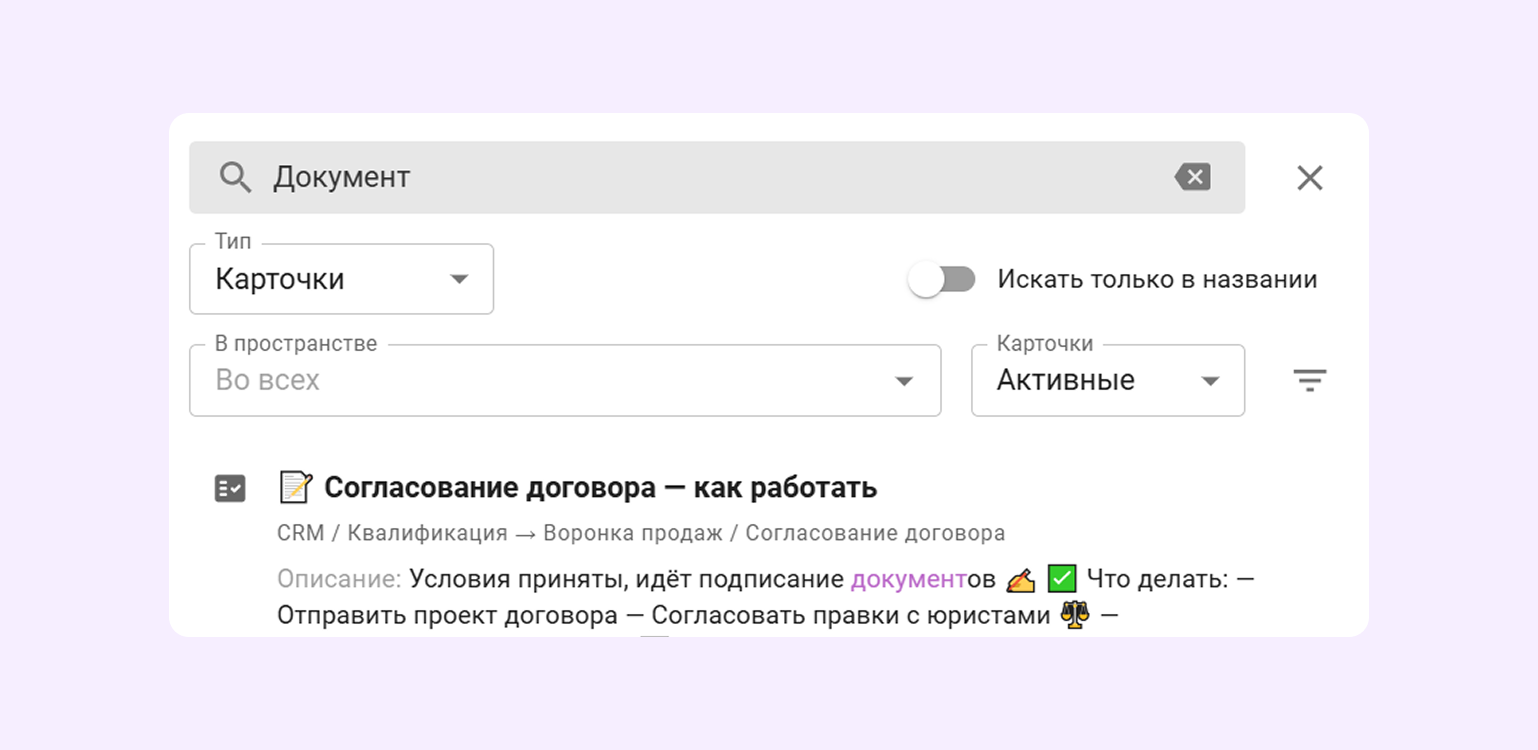Select Воронка продаж in the breadcrumb
This screenshot has width=1538, height=750.
pyautogui.click(x=630, y=532)
